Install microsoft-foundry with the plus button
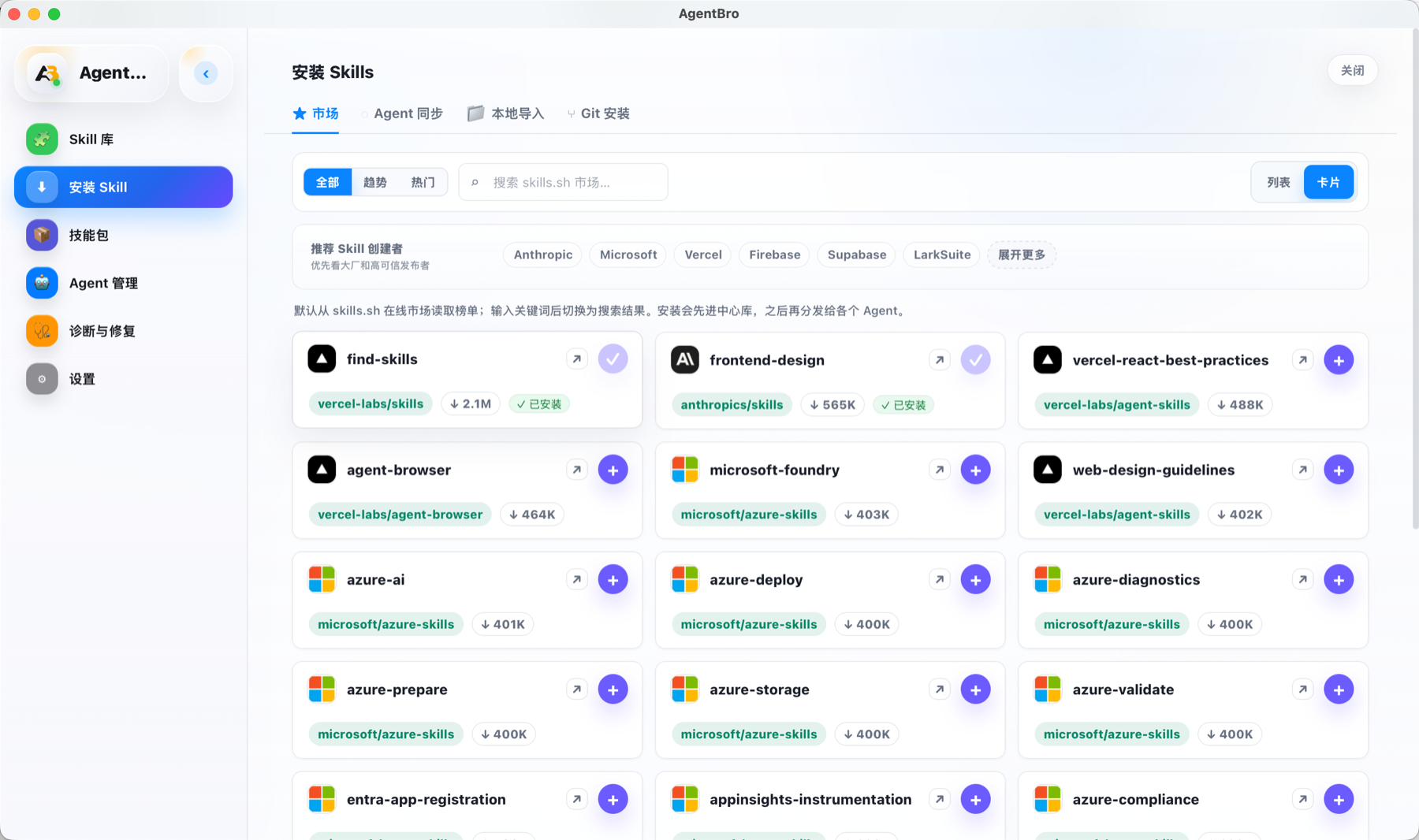Image resolution: width=1419 pixels, height=840 pixels. [975, 470]
